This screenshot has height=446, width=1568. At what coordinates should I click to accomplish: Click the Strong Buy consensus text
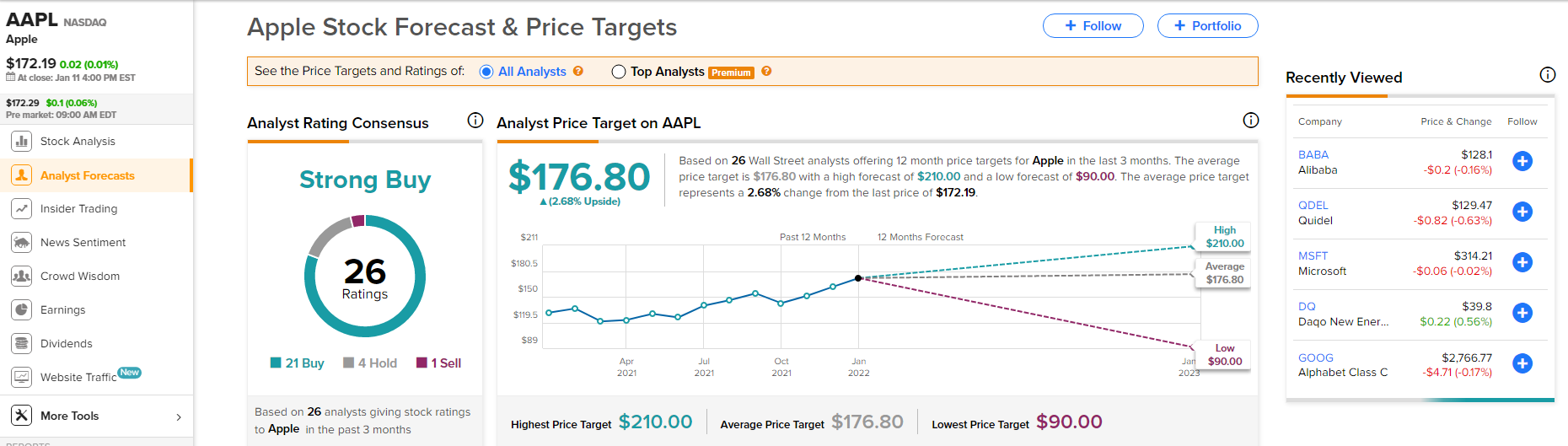click(x=365, y=180)
